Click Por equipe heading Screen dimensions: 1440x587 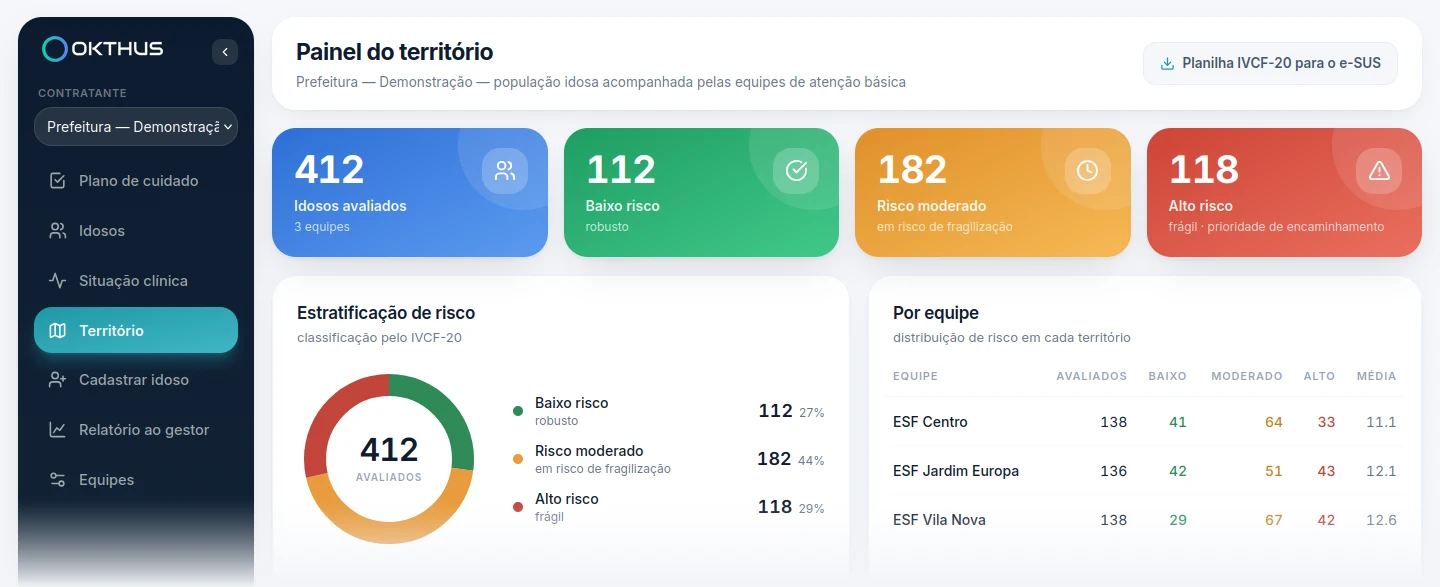coord(936,313)
